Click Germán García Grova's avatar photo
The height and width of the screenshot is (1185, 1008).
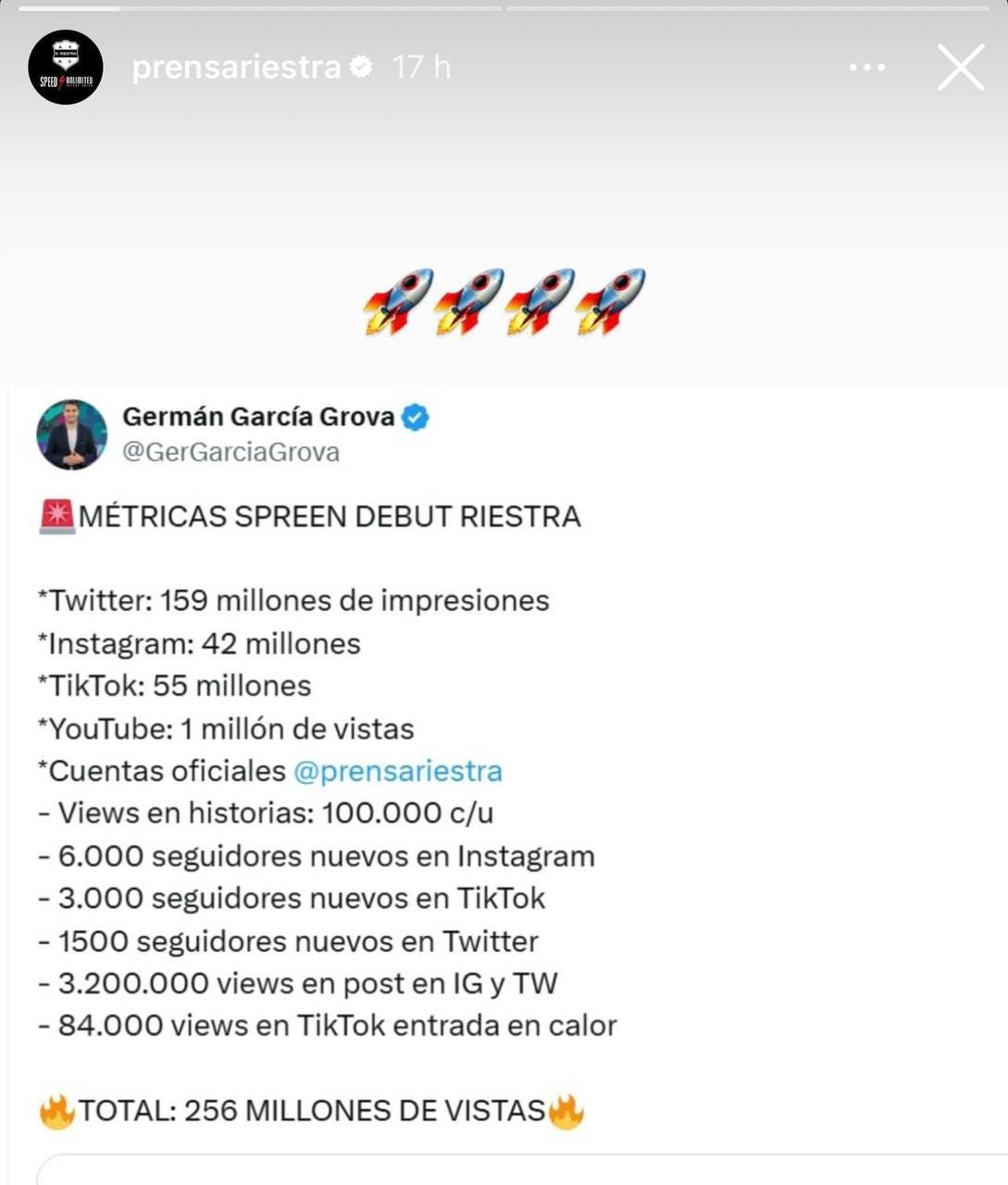(71, 434)
